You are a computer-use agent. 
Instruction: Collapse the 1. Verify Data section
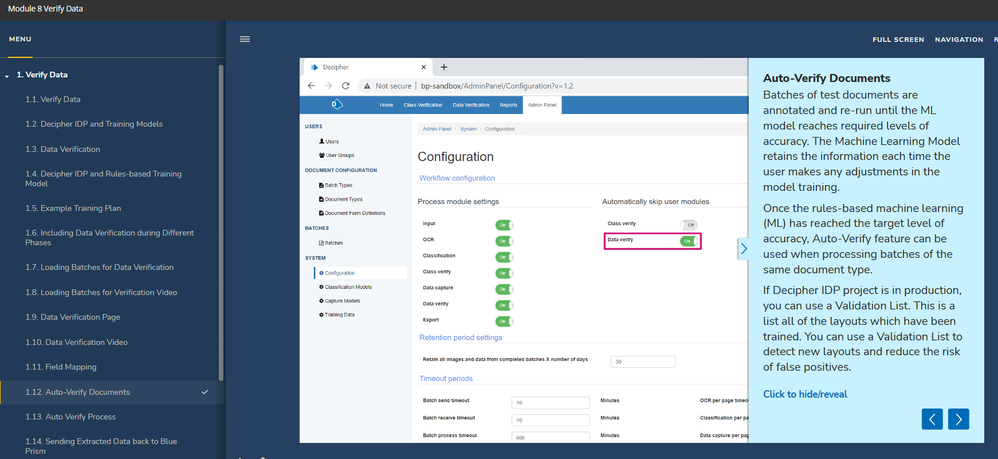coord(8,75)
